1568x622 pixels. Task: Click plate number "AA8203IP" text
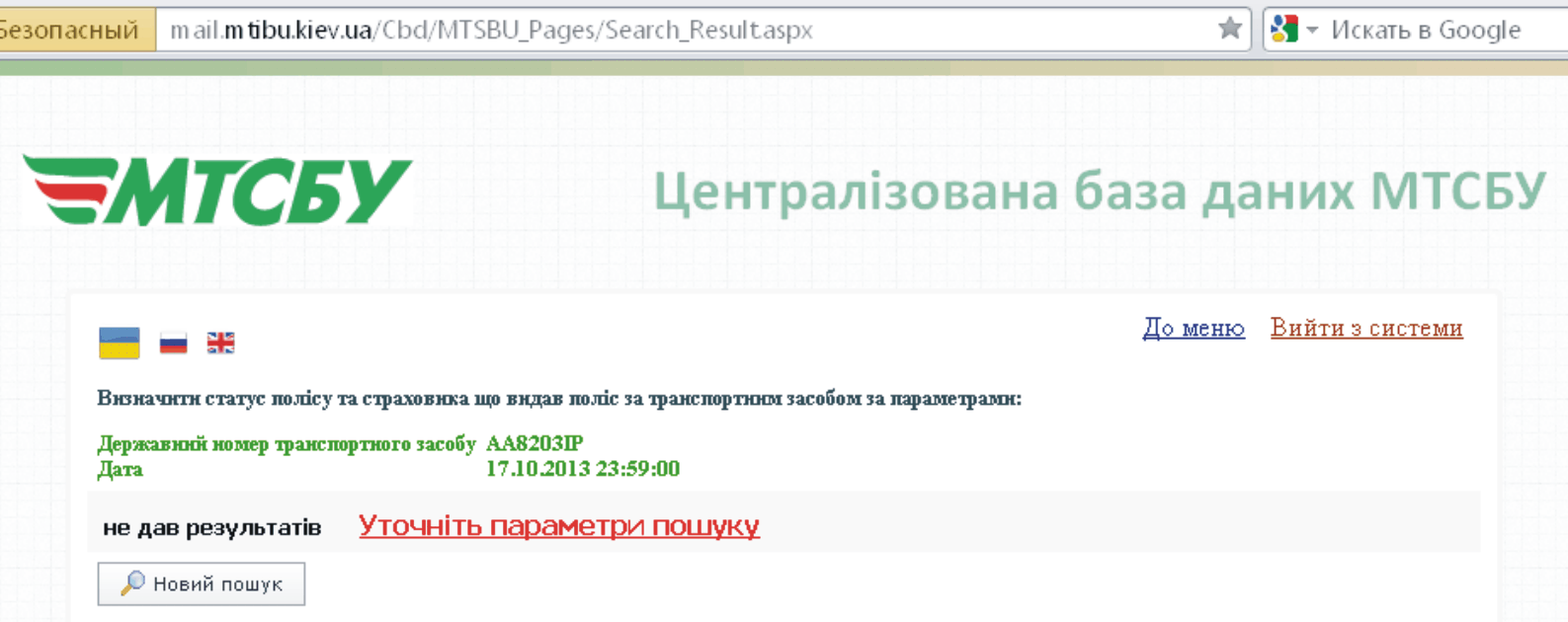[x=535, y=444]
